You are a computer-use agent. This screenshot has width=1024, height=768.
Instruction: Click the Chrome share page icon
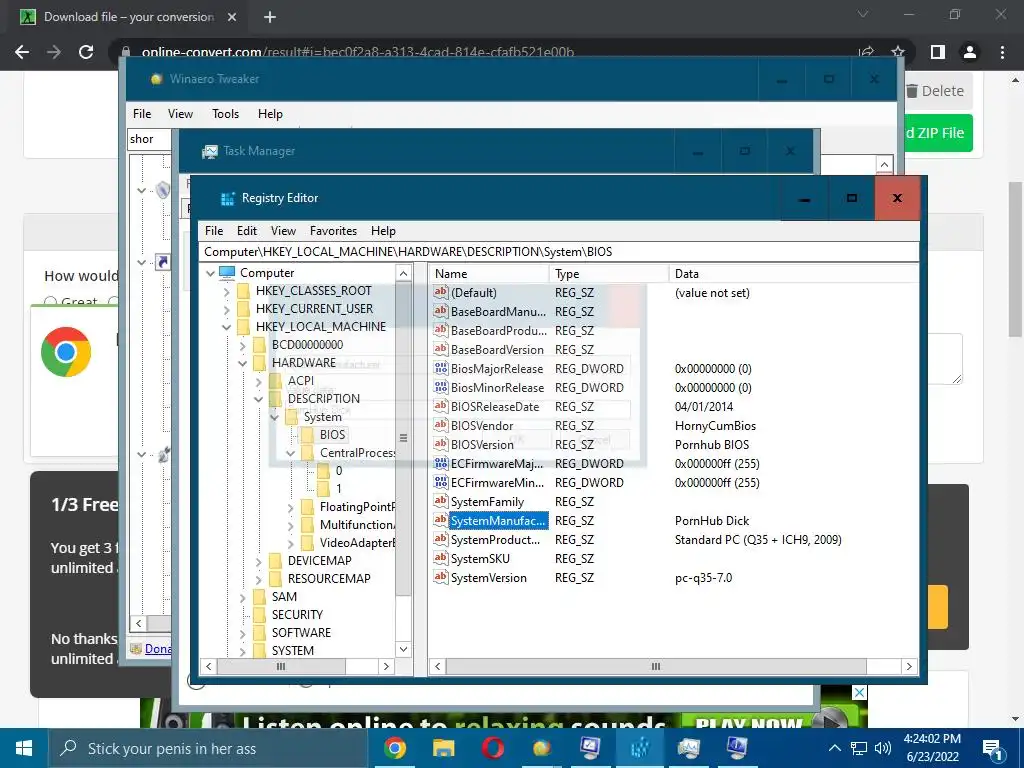pyautogui.click(x=866, y=52)
